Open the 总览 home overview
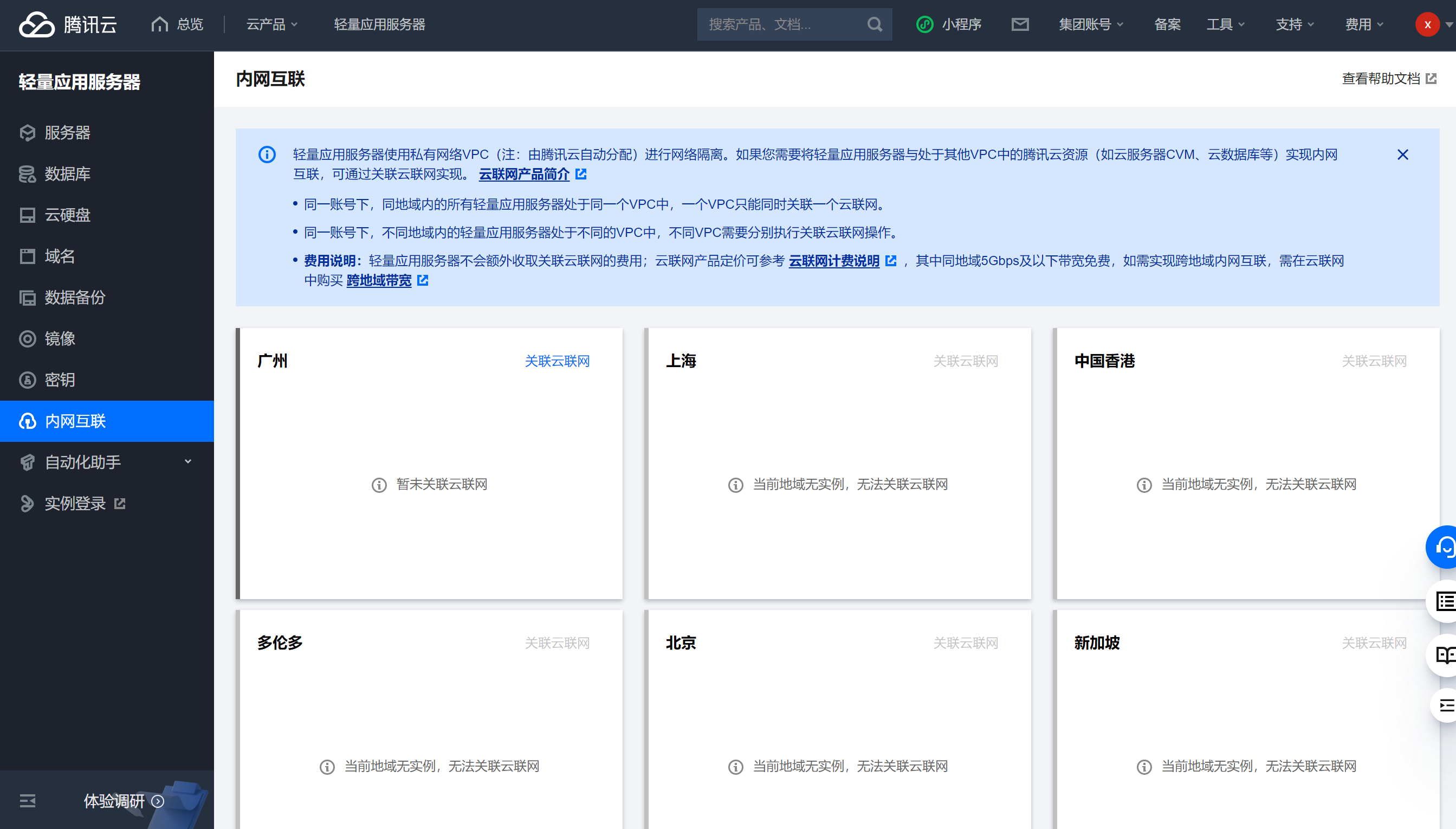Screen dimensions: 1456x829 (x=177, y=24)
